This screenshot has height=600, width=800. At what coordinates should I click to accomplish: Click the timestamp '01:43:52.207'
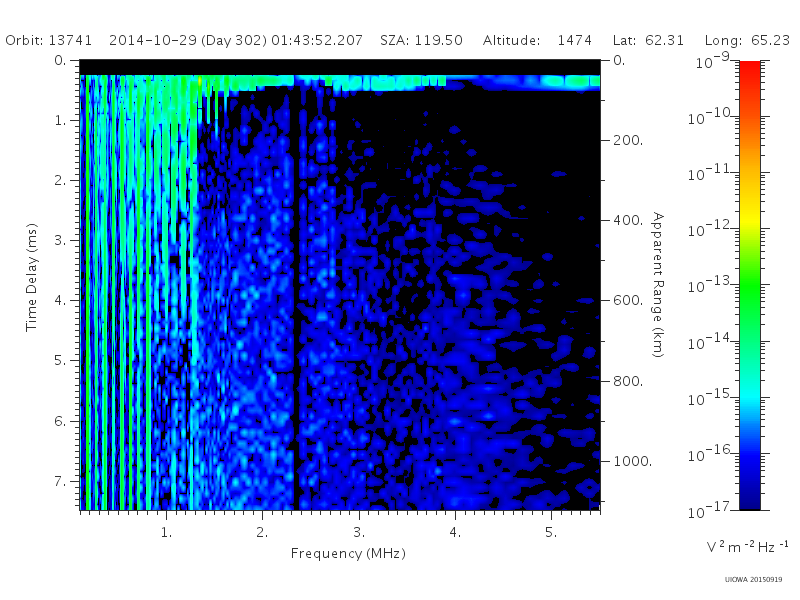[x=317, y=40]
